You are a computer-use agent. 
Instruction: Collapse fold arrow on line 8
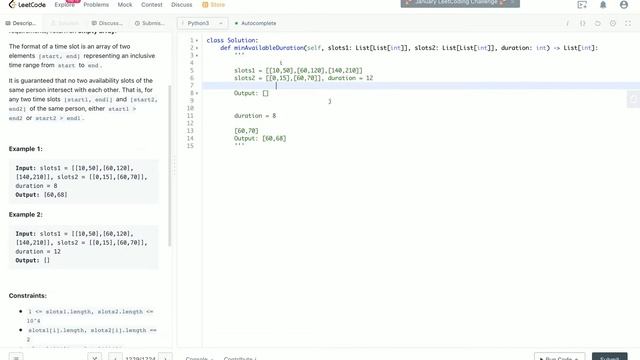tap(197, 93)
